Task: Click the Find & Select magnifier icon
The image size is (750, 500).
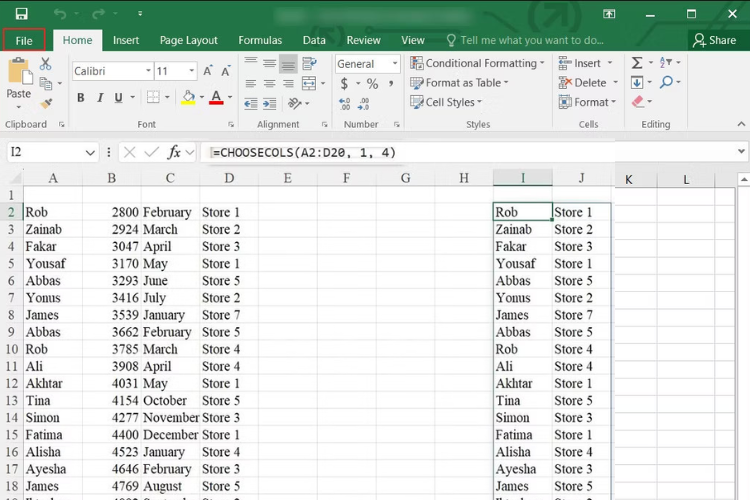Action: [666, 82]
